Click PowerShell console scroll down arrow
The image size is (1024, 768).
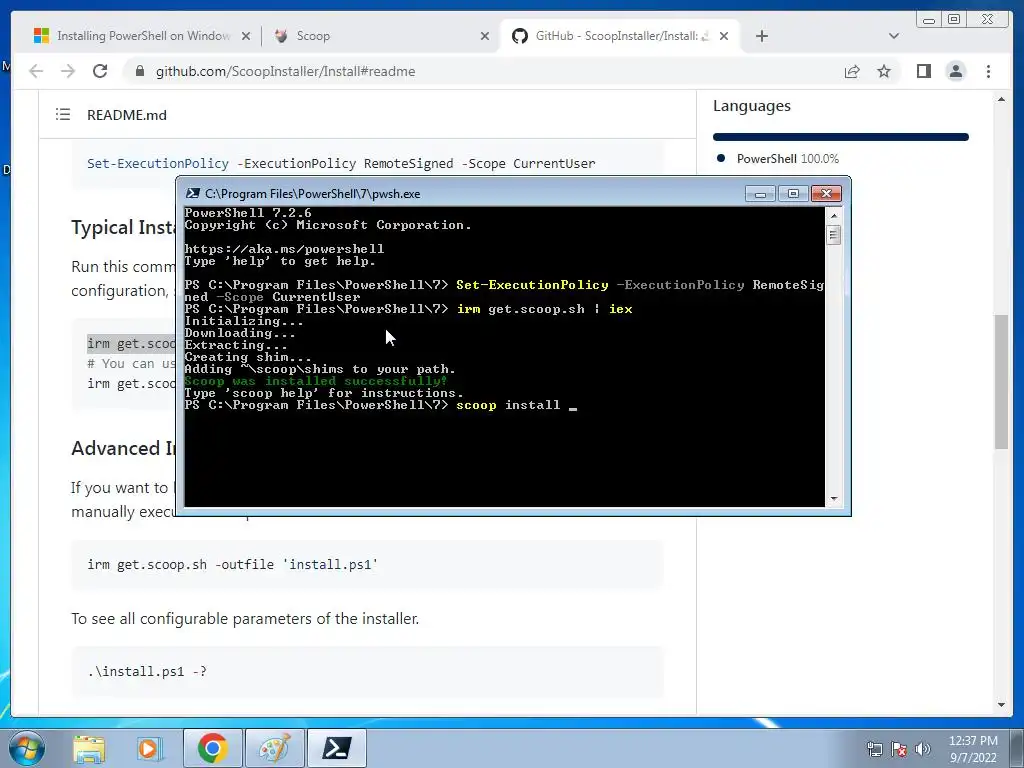(x=833, y=499)
